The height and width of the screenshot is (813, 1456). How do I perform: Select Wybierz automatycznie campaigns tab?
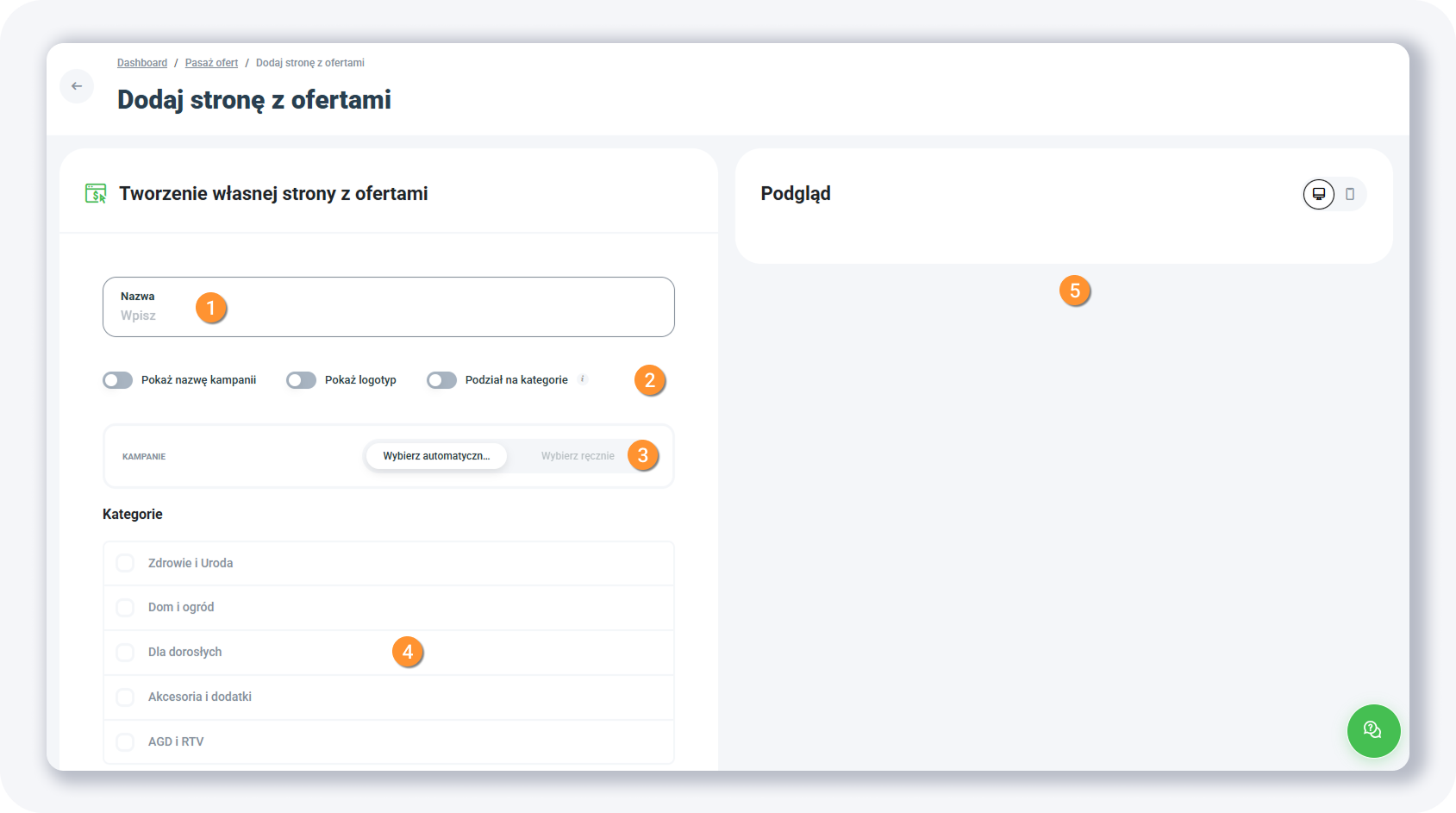(x=436, y=456)
